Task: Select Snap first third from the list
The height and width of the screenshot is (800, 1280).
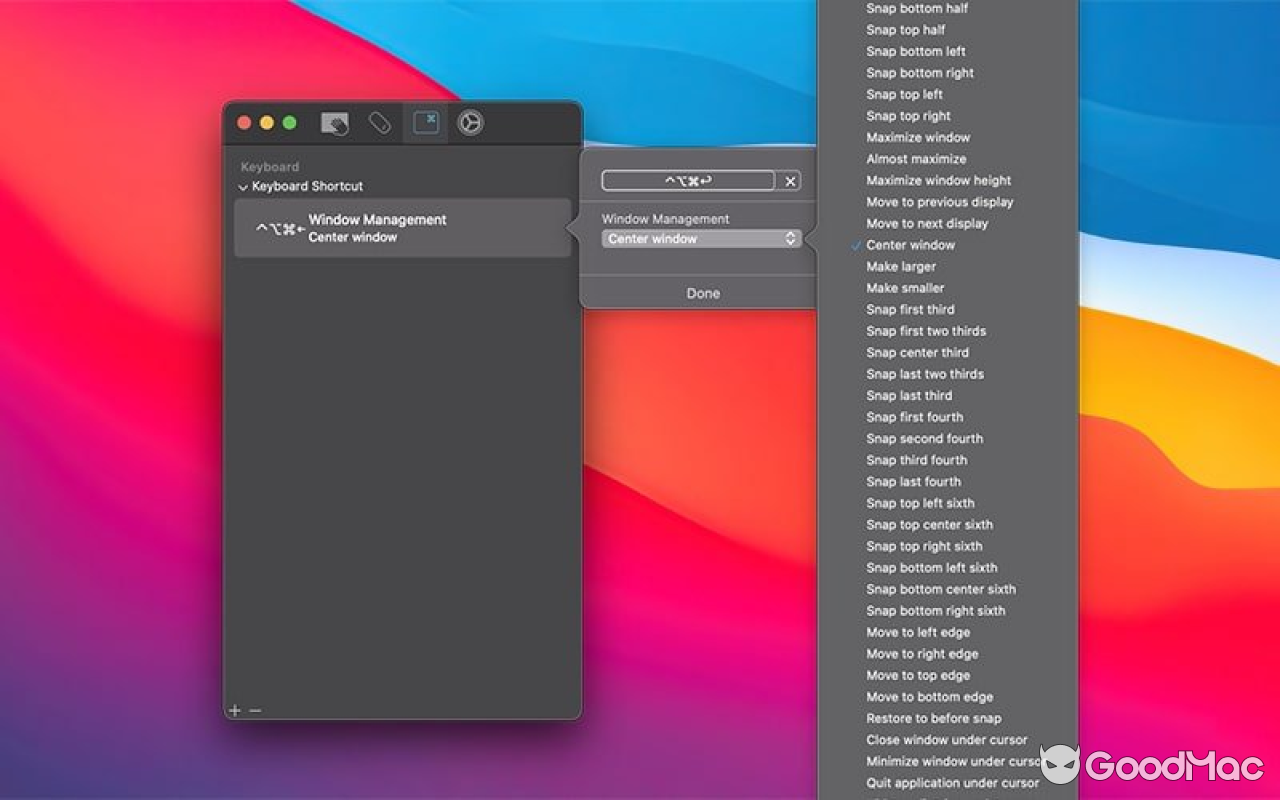Action: 910,309
